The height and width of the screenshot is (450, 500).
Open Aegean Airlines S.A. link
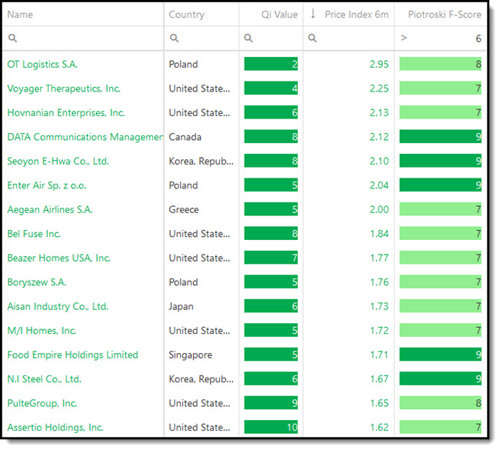coord(50,209)
